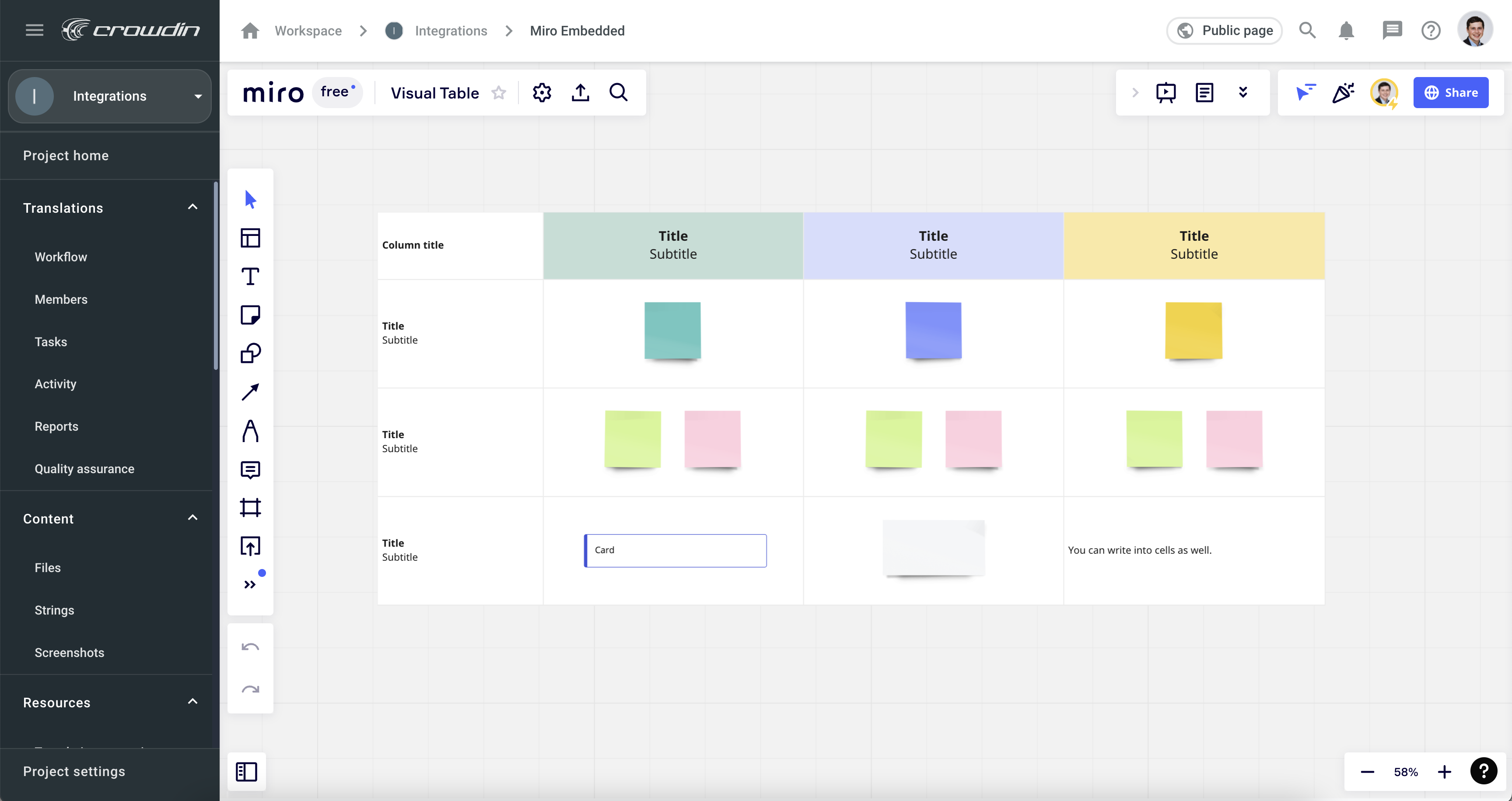Select the Sticky note tool
The height and width of the screenshot is (801, 1512).
(x=250, y=315)
